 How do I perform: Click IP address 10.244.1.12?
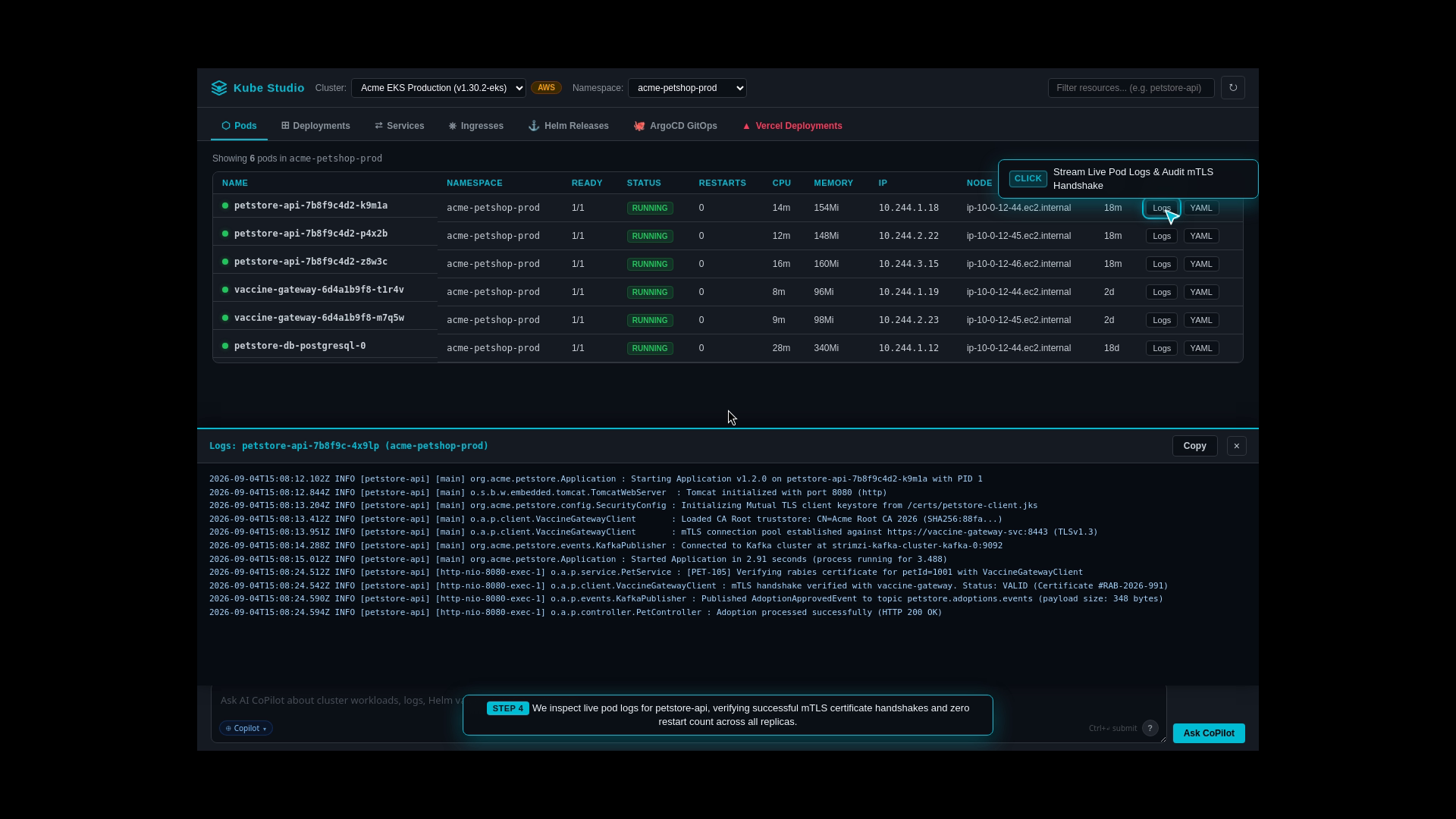point(908,348)
